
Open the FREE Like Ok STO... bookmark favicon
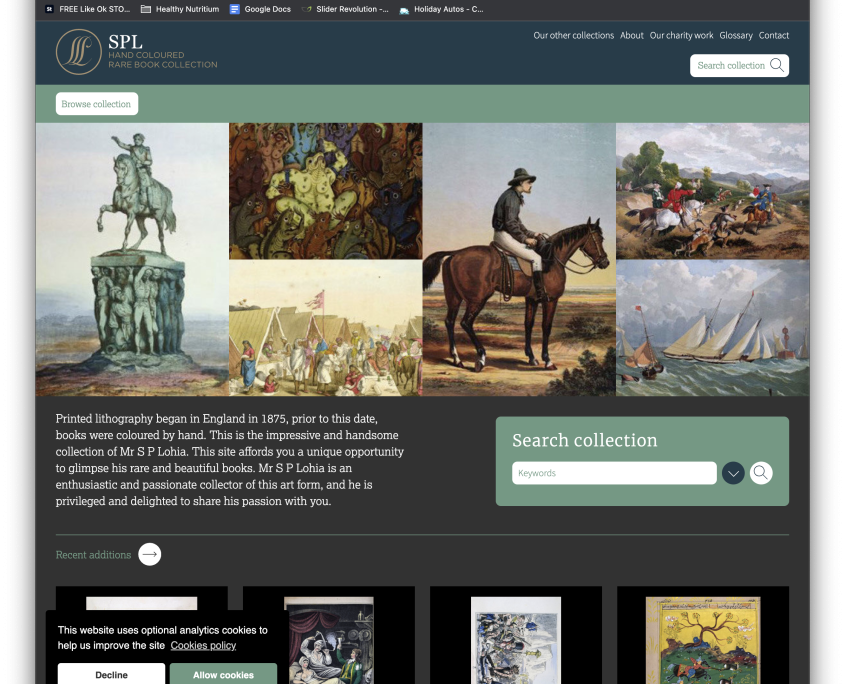[x=49, y=9]
